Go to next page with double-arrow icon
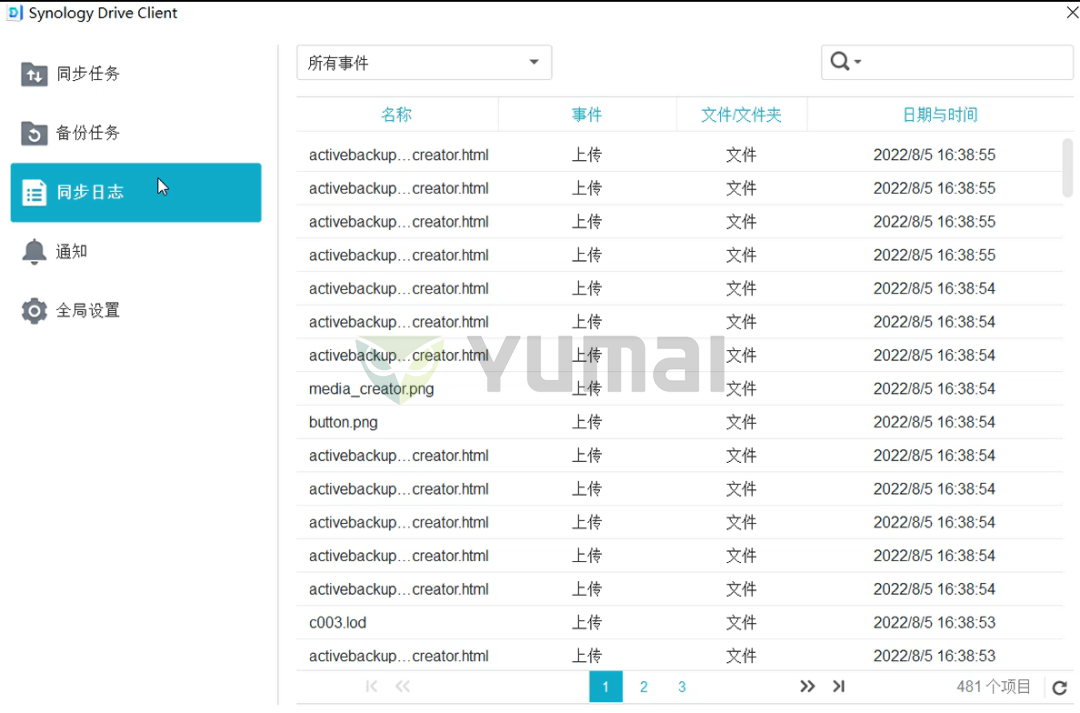Screen dimensions: 1080x713 (807, 686)
